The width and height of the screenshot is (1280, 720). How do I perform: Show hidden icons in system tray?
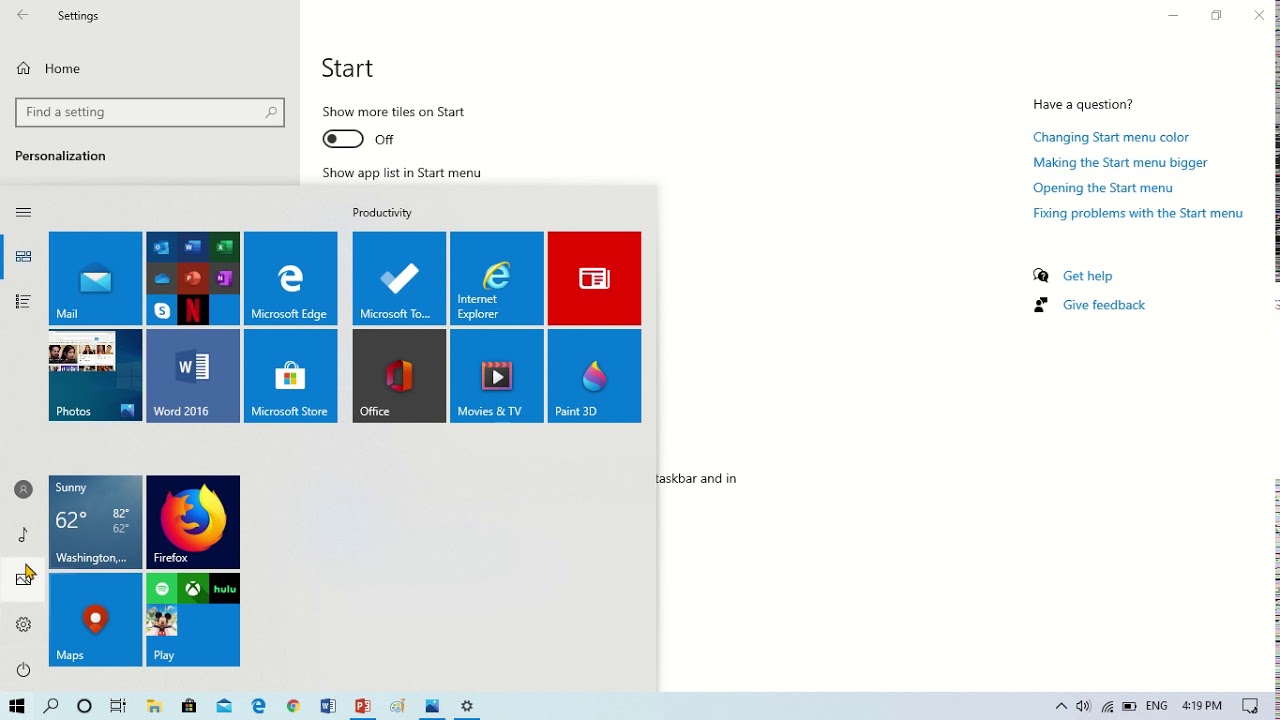[x=1061, y=706]
